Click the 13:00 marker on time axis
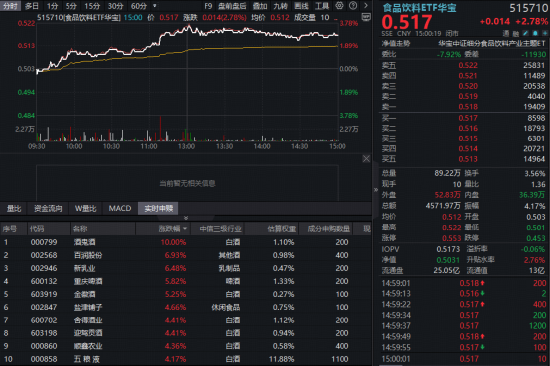 click(186, 146)
